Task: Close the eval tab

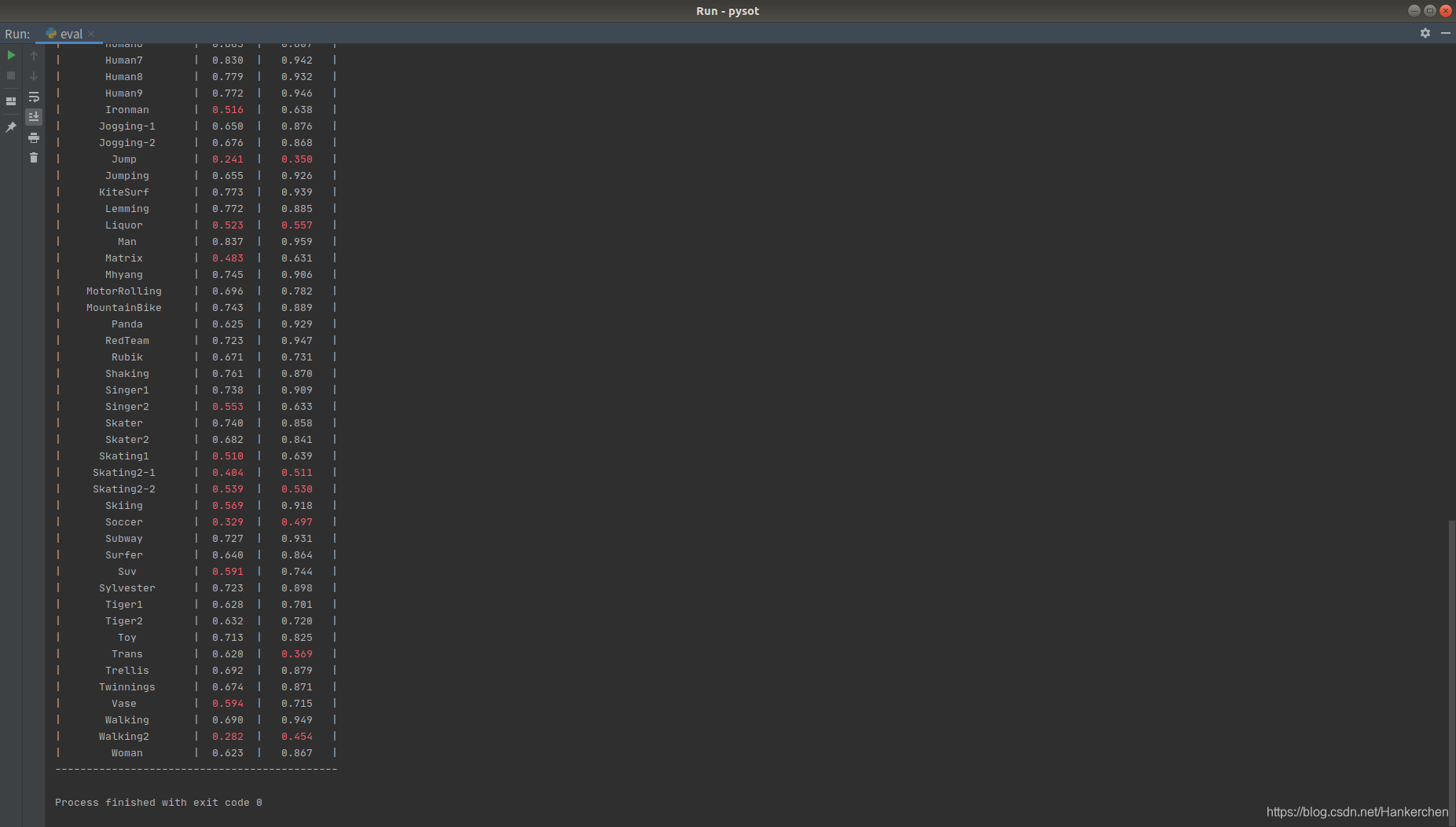Action: tap(91, 34)
